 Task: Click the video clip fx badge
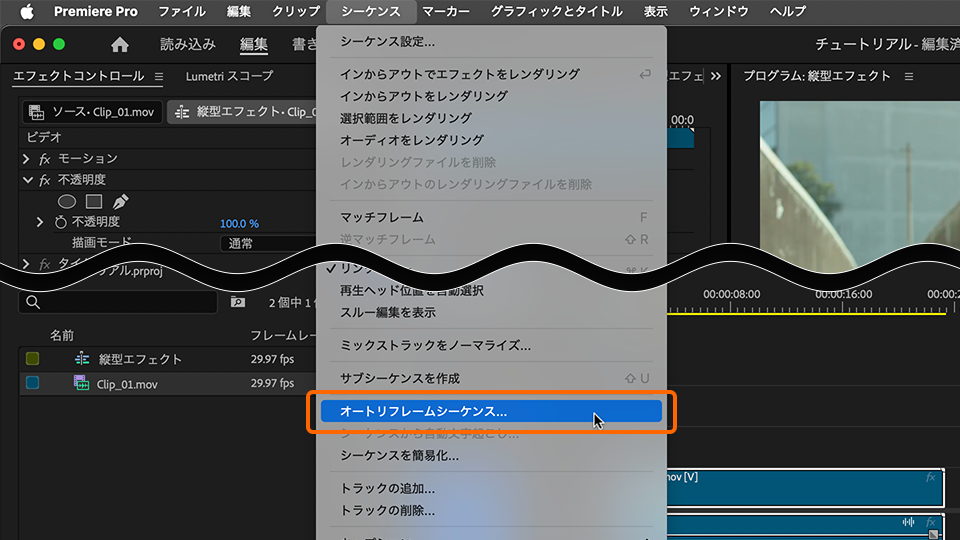[931, 477]
